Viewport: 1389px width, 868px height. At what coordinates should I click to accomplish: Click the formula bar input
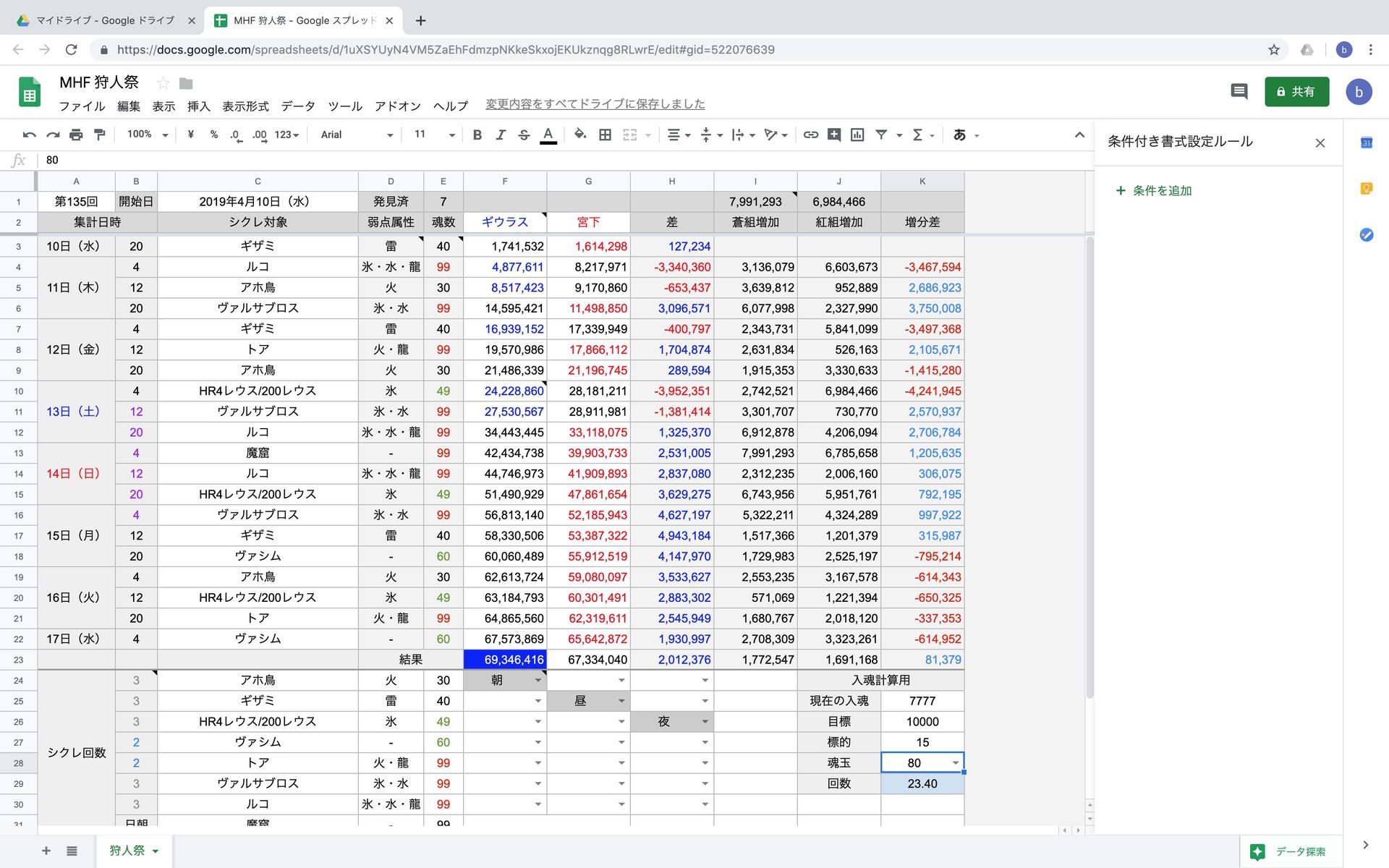click(x=564, y=160)
